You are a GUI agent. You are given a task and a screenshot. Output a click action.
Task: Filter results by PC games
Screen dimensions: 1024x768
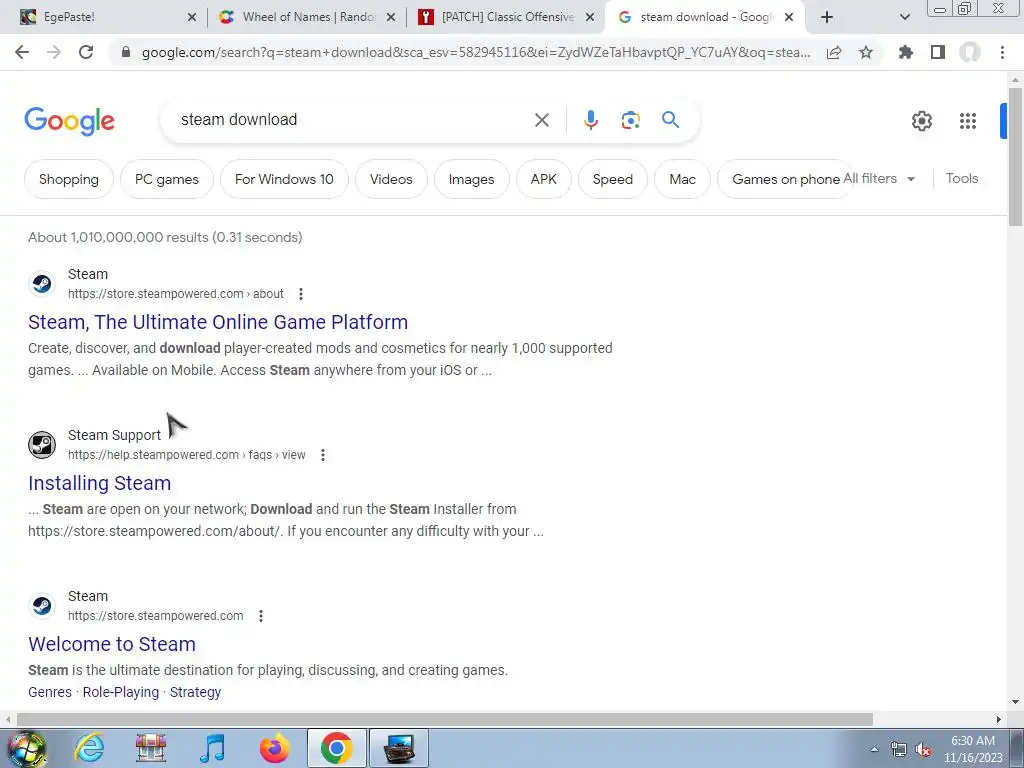click(167, 179)
